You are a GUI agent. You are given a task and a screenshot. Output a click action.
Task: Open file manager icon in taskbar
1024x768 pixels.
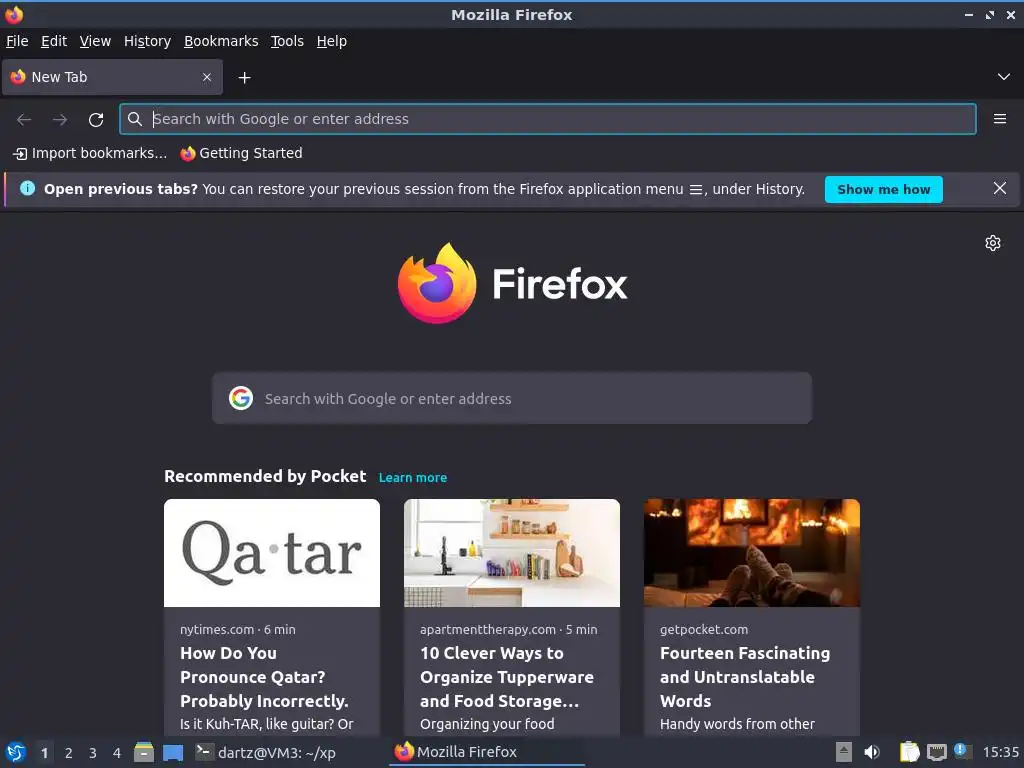144,752
